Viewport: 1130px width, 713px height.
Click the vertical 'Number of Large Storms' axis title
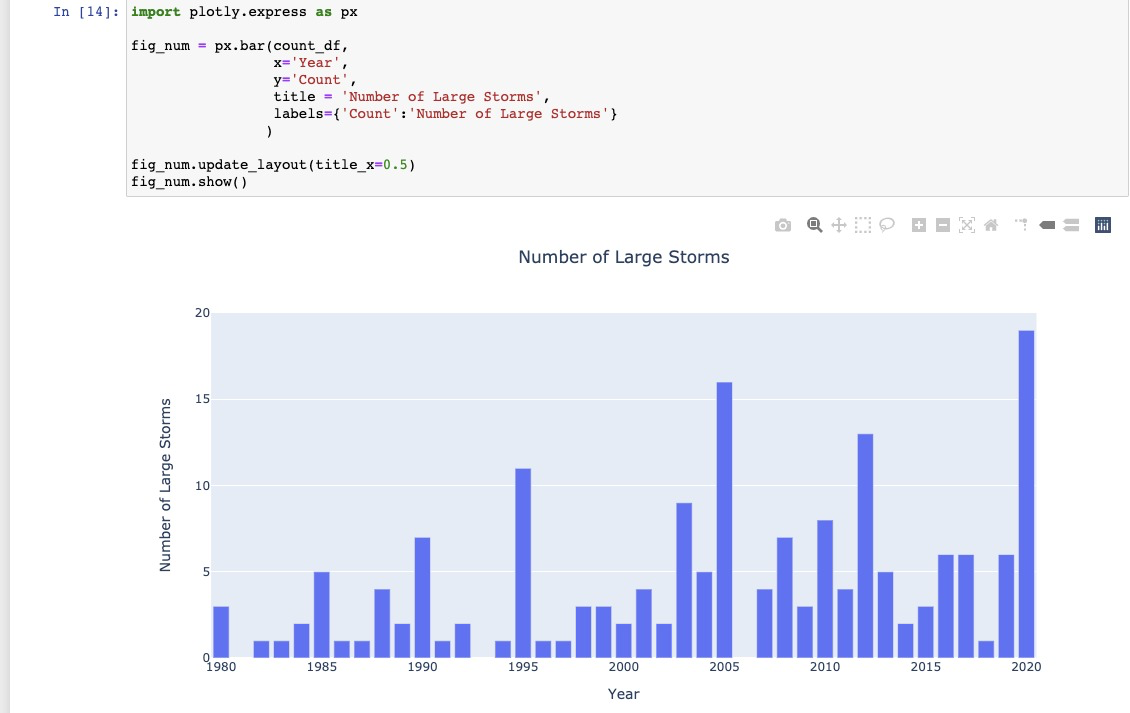coord(165,485)
